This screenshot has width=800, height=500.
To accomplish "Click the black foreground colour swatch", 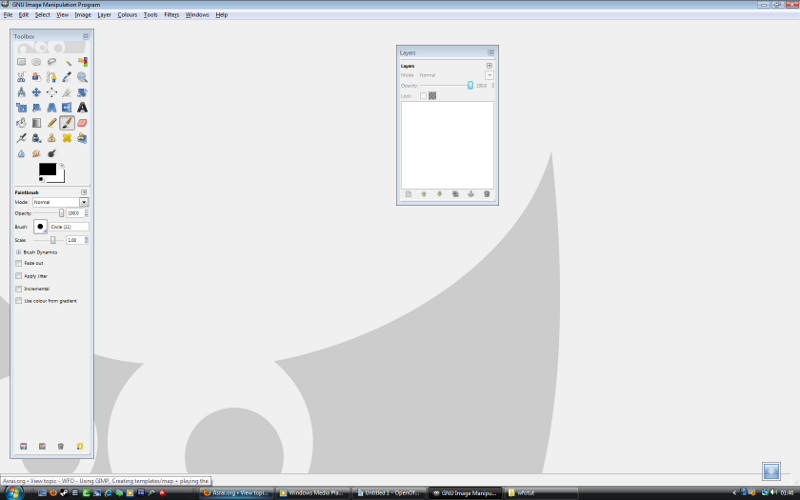I will click(x=47, y=169).
